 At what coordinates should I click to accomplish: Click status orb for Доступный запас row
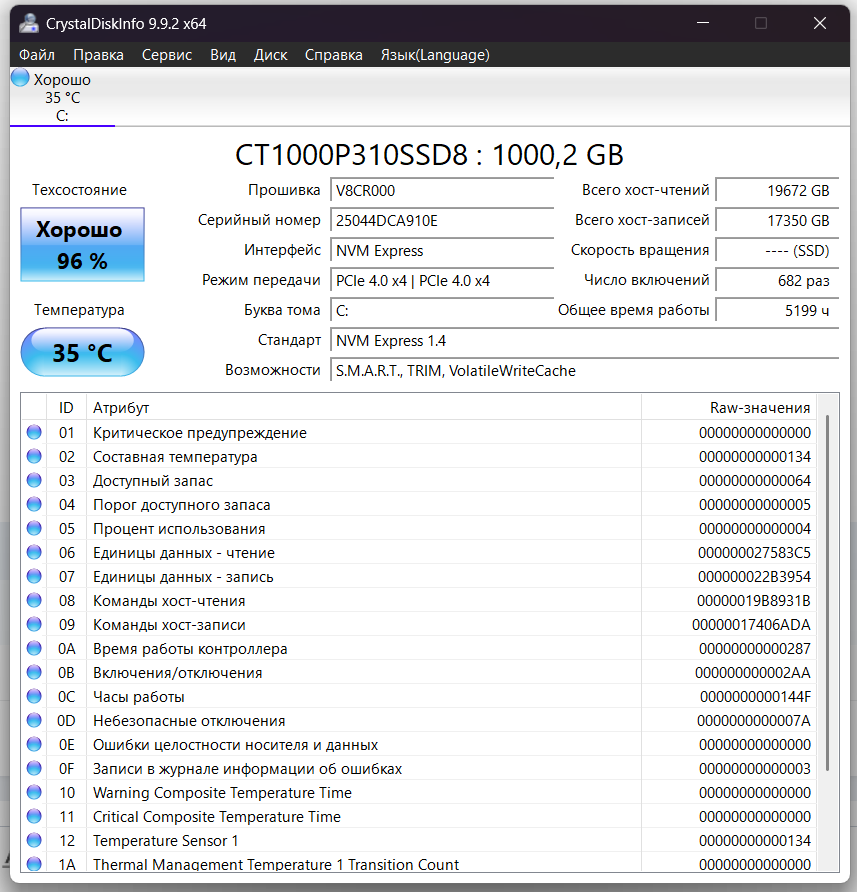[34, 480]
